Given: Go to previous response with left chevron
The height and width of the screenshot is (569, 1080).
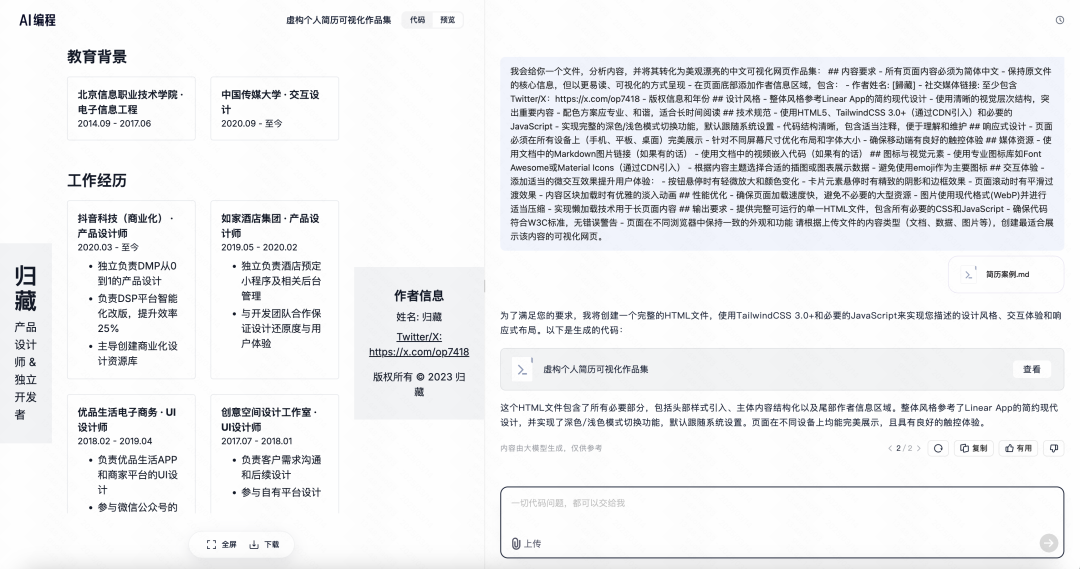Looking at the screenshot, I should (890, 448).
